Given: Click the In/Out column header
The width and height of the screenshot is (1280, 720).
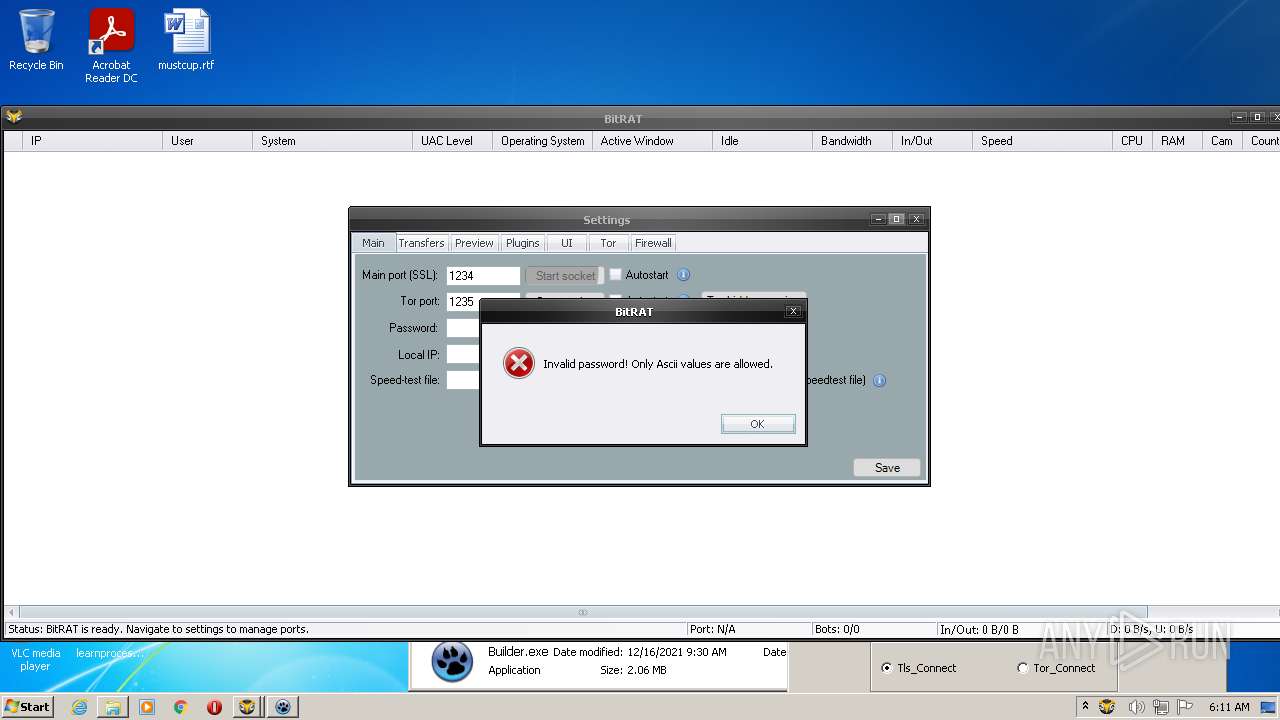Looking at the screenshot, I should point(932,141).
